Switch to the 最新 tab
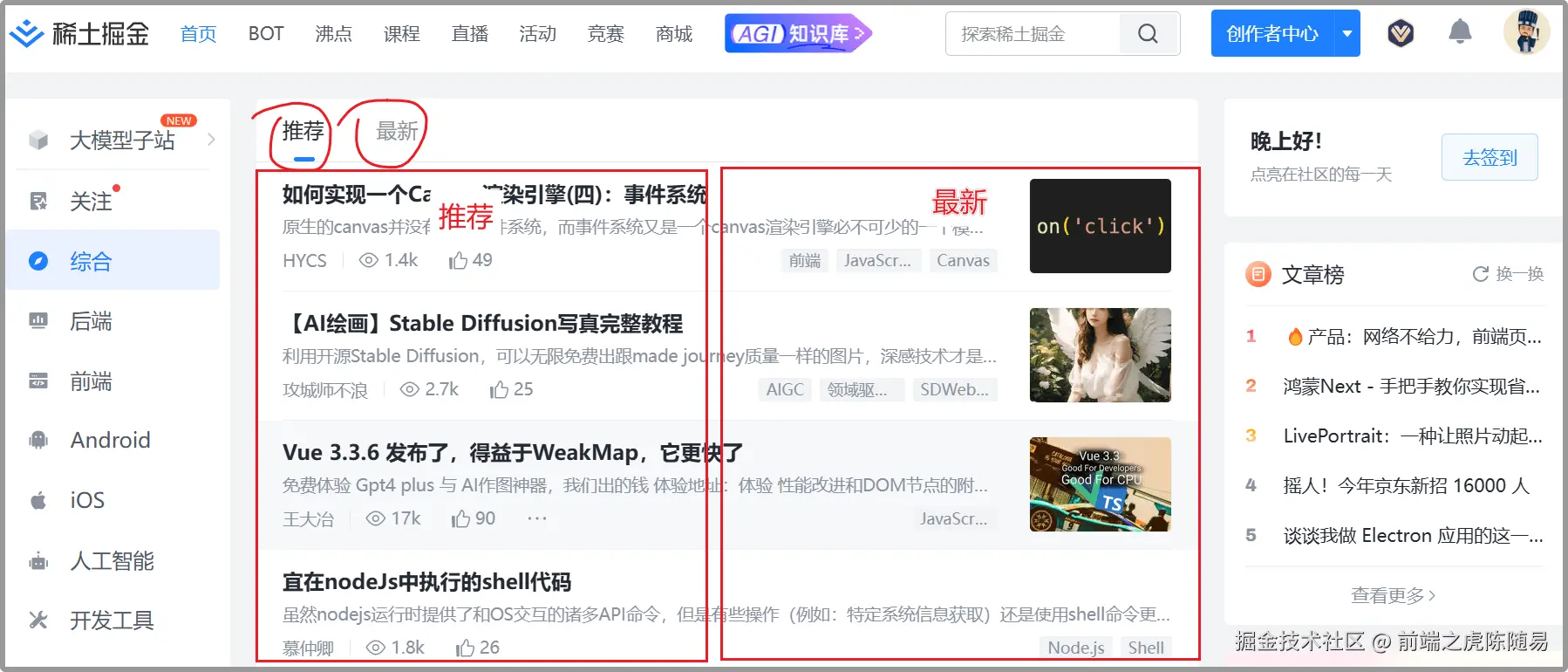 click(397, 131)
